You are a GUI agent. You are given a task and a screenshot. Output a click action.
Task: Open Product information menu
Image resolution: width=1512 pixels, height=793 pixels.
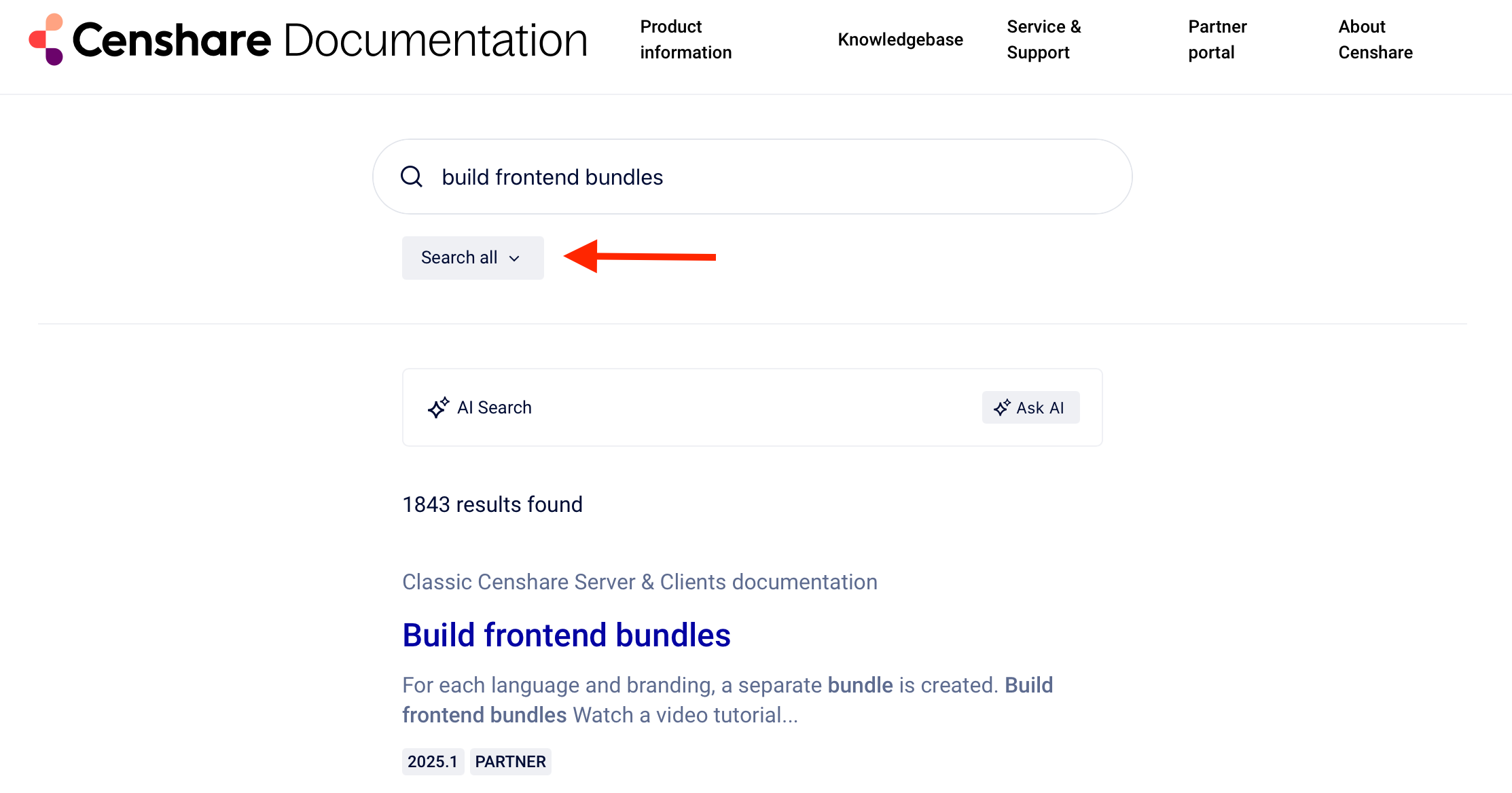(x=685, y=39)
